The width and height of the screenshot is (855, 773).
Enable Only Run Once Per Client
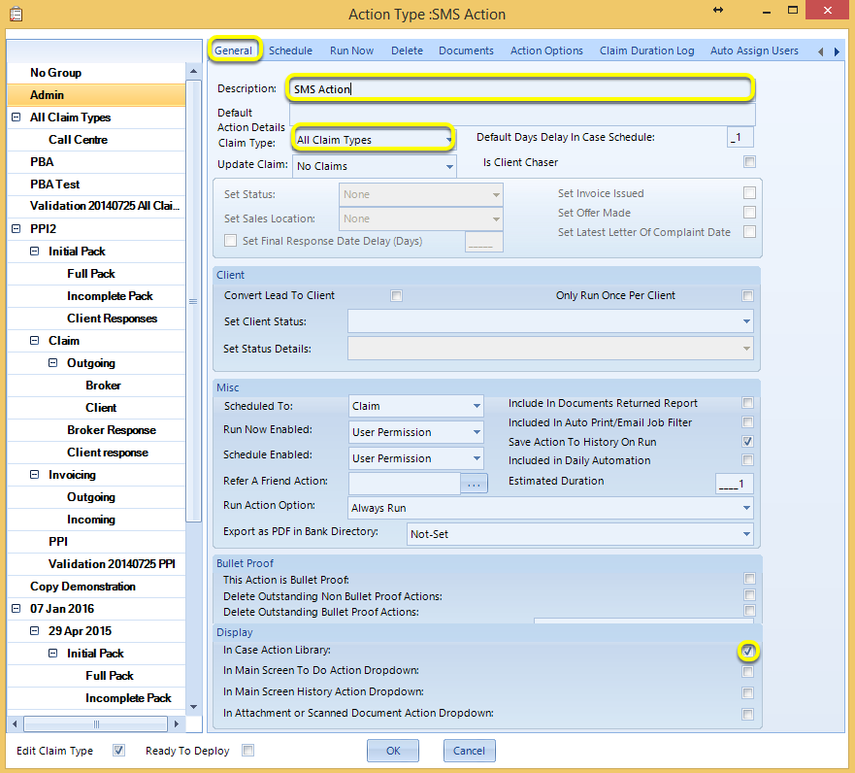coord(748,295)
